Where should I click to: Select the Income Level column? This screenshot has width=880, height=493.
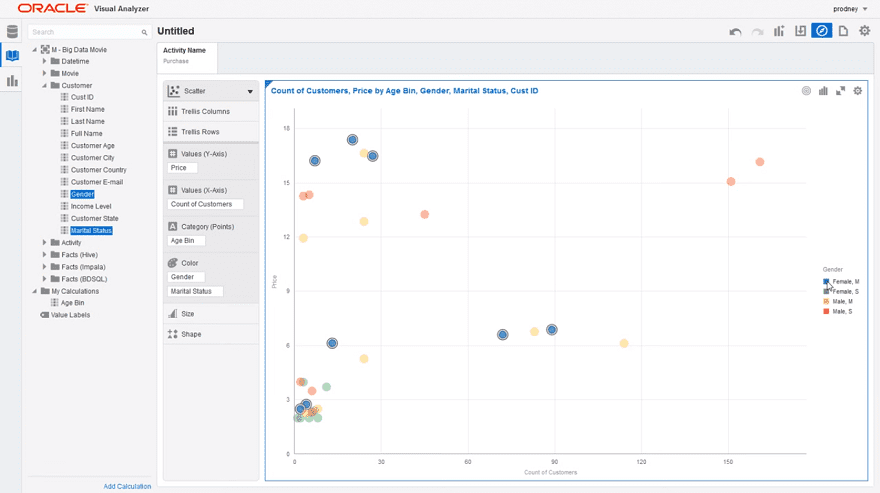point(91,206)
